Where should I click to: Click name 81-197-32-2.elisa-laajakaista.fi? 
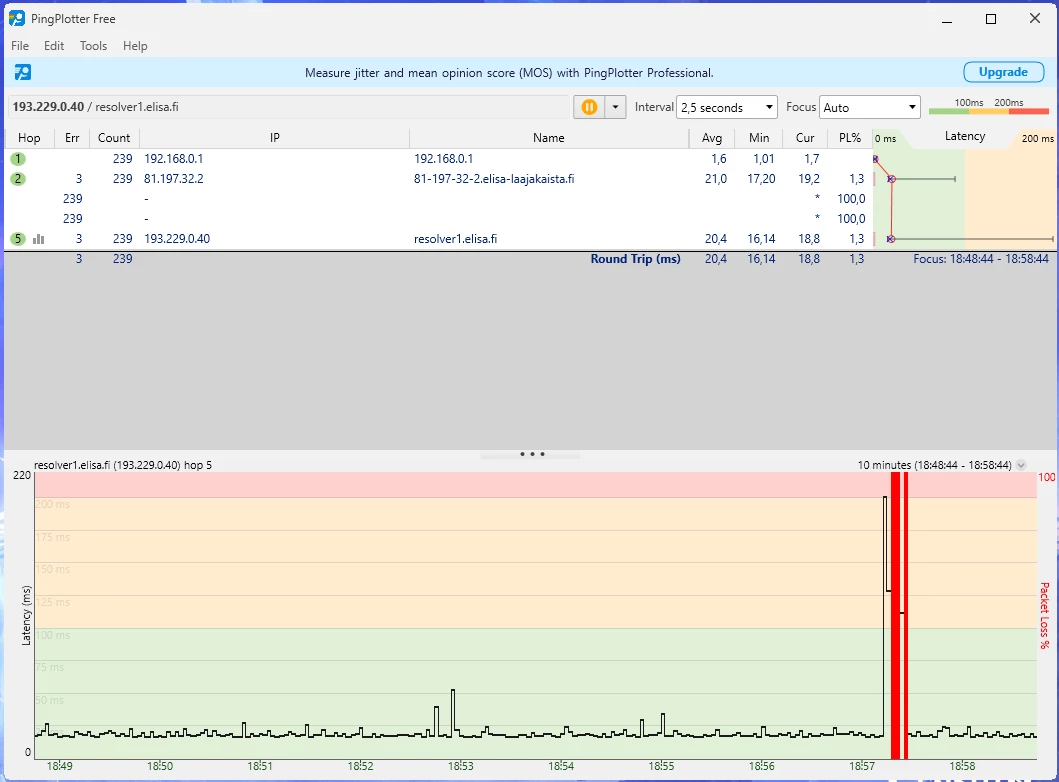pos(494,179)
